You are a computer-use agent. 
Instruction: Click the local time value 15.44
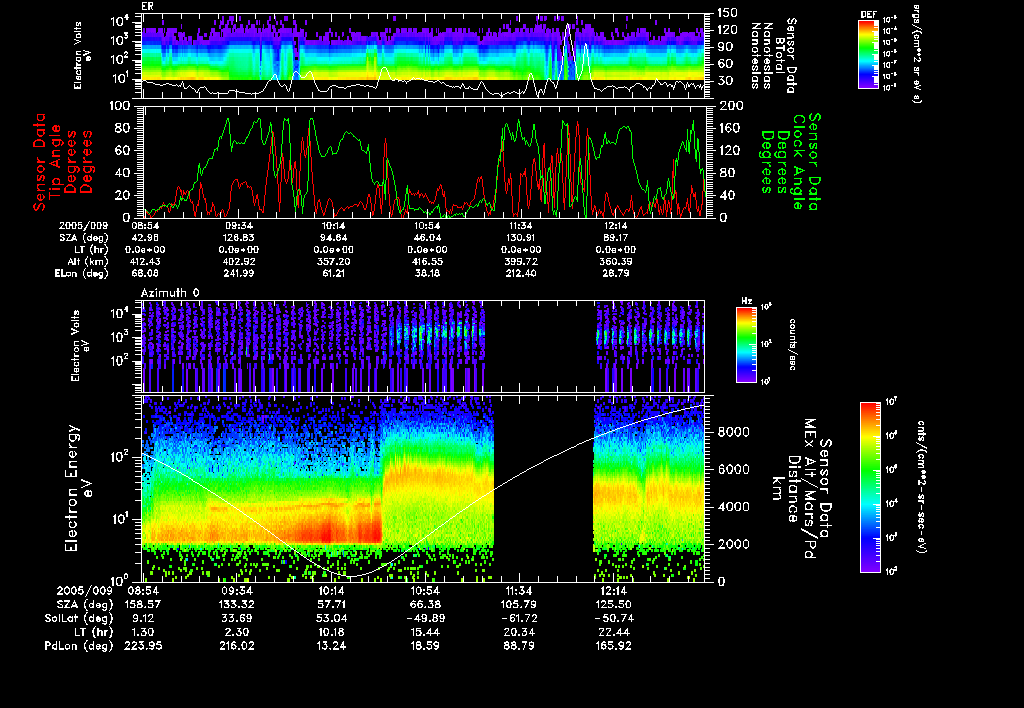[425, 632]
